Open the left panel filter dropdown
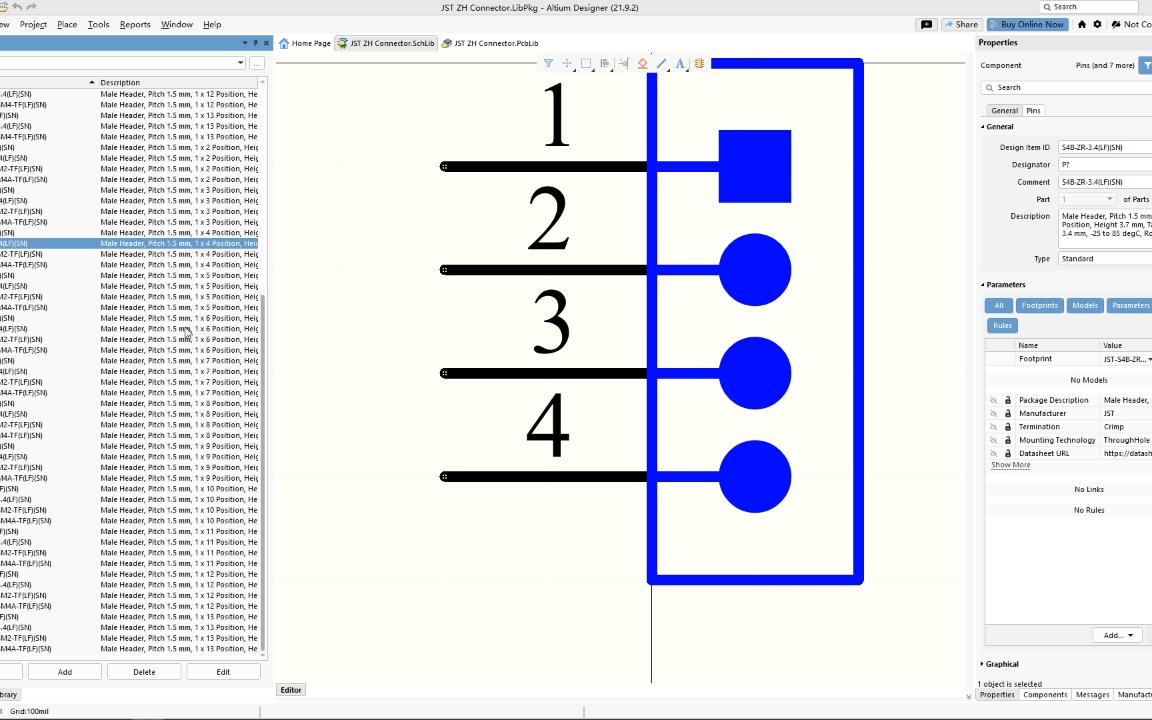Viewport: 1152px width, 720px height. (x=240, y=63)
